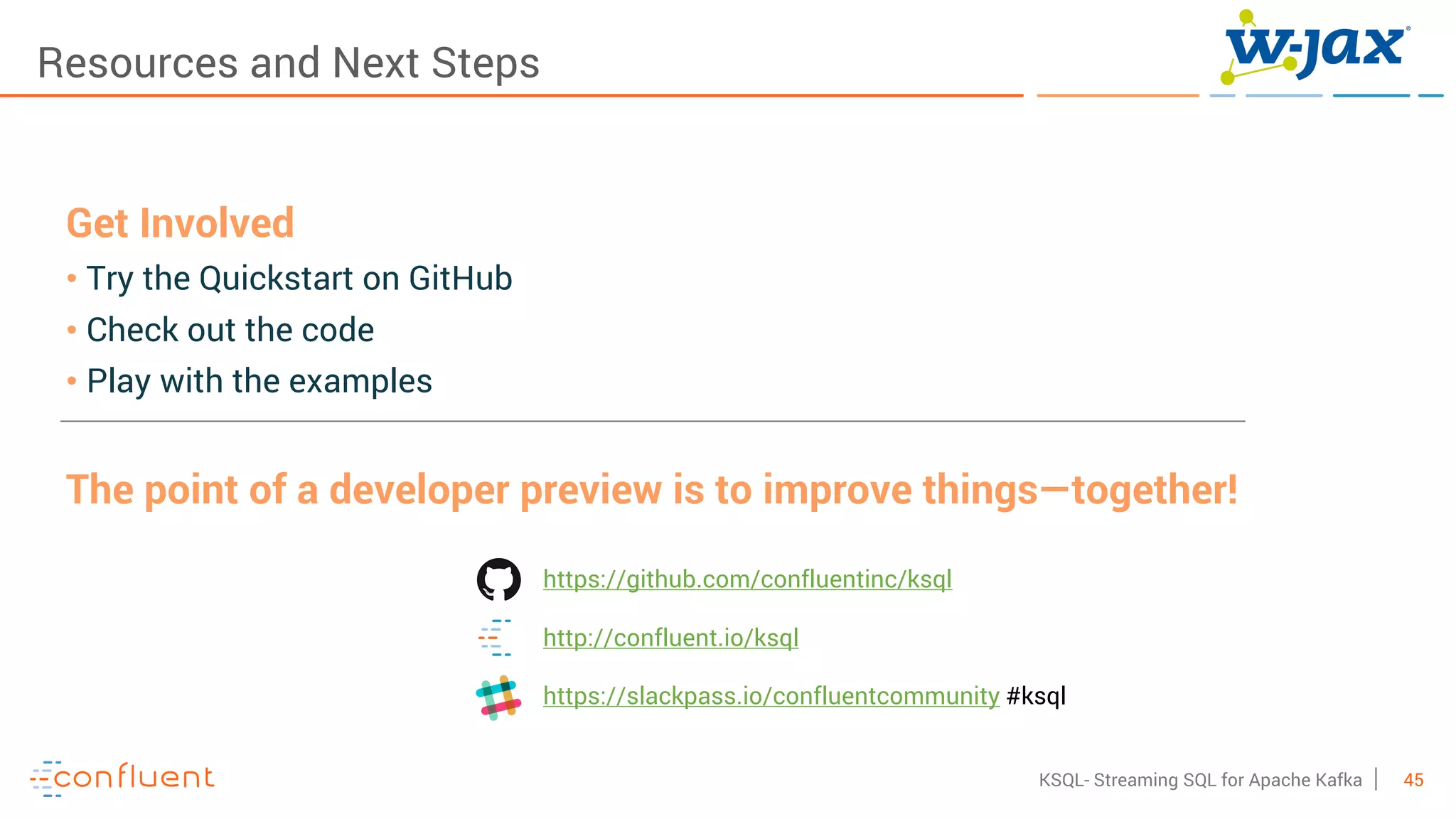Click the GitHub octocat icon

click(x=498, y=579)
